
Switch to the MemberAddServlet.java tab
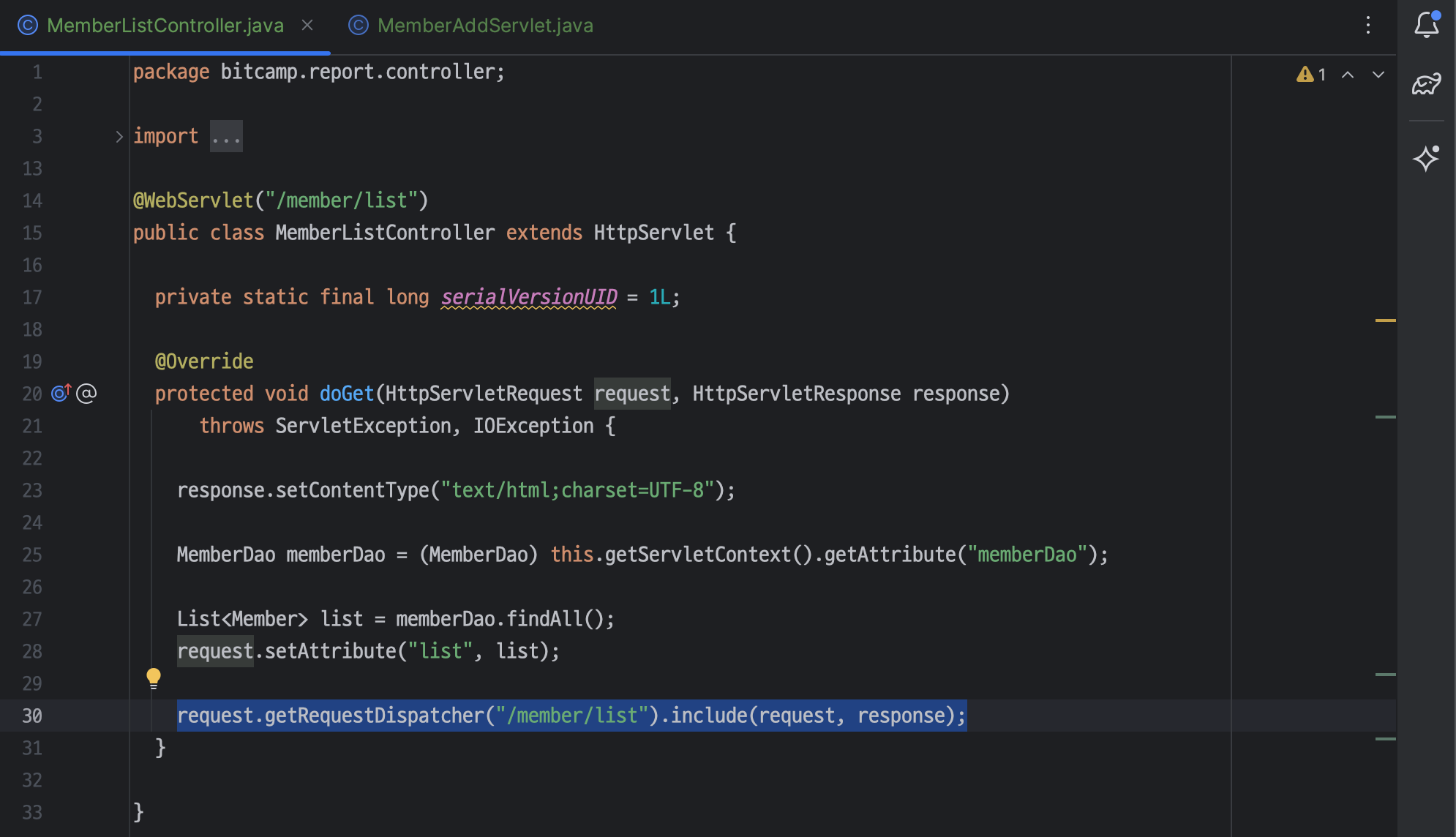[484, 26]
